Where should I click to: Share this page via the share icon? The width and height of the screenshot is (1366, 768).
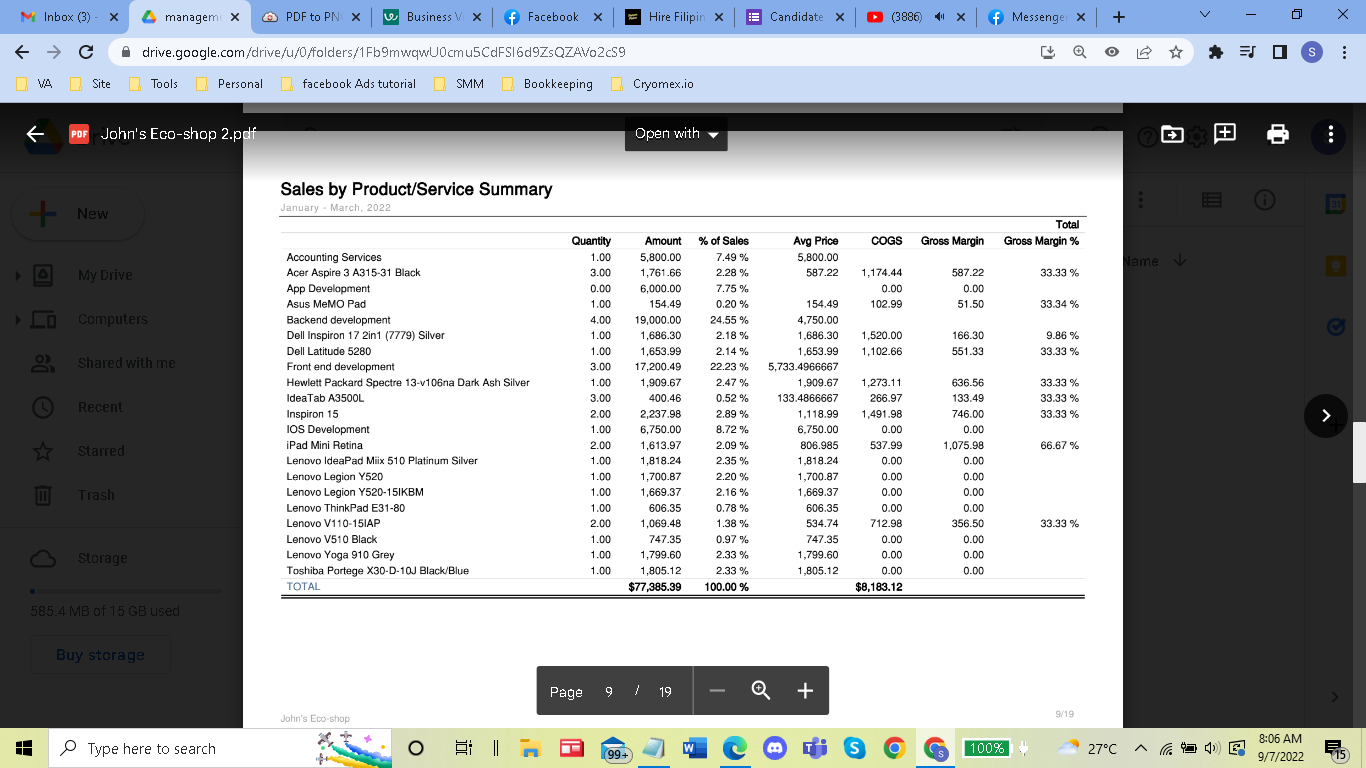pyautogui.click(x=1144, y=52)
